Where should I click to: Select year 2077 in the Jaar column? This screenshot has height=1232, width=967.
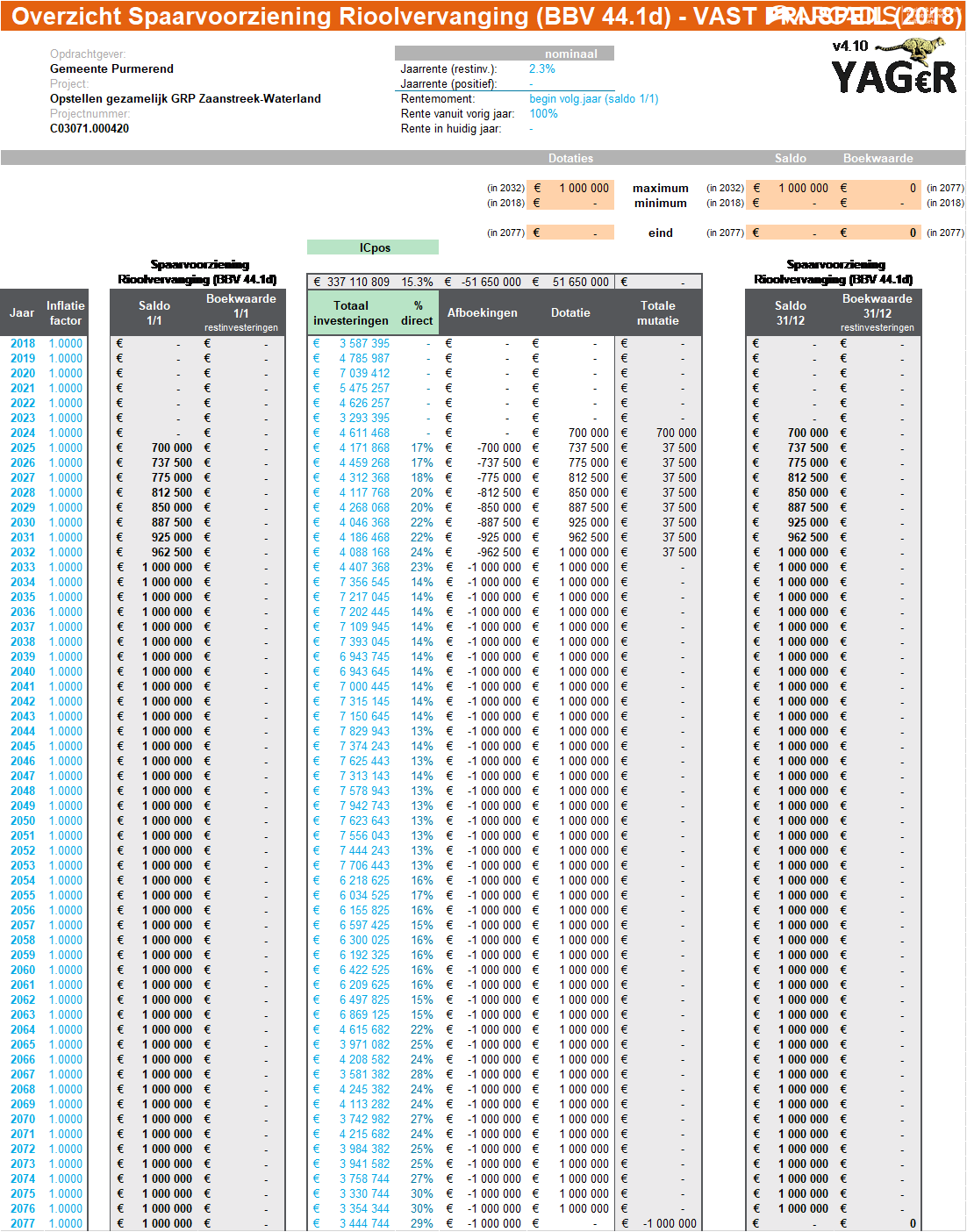[x=23, y=1223]
